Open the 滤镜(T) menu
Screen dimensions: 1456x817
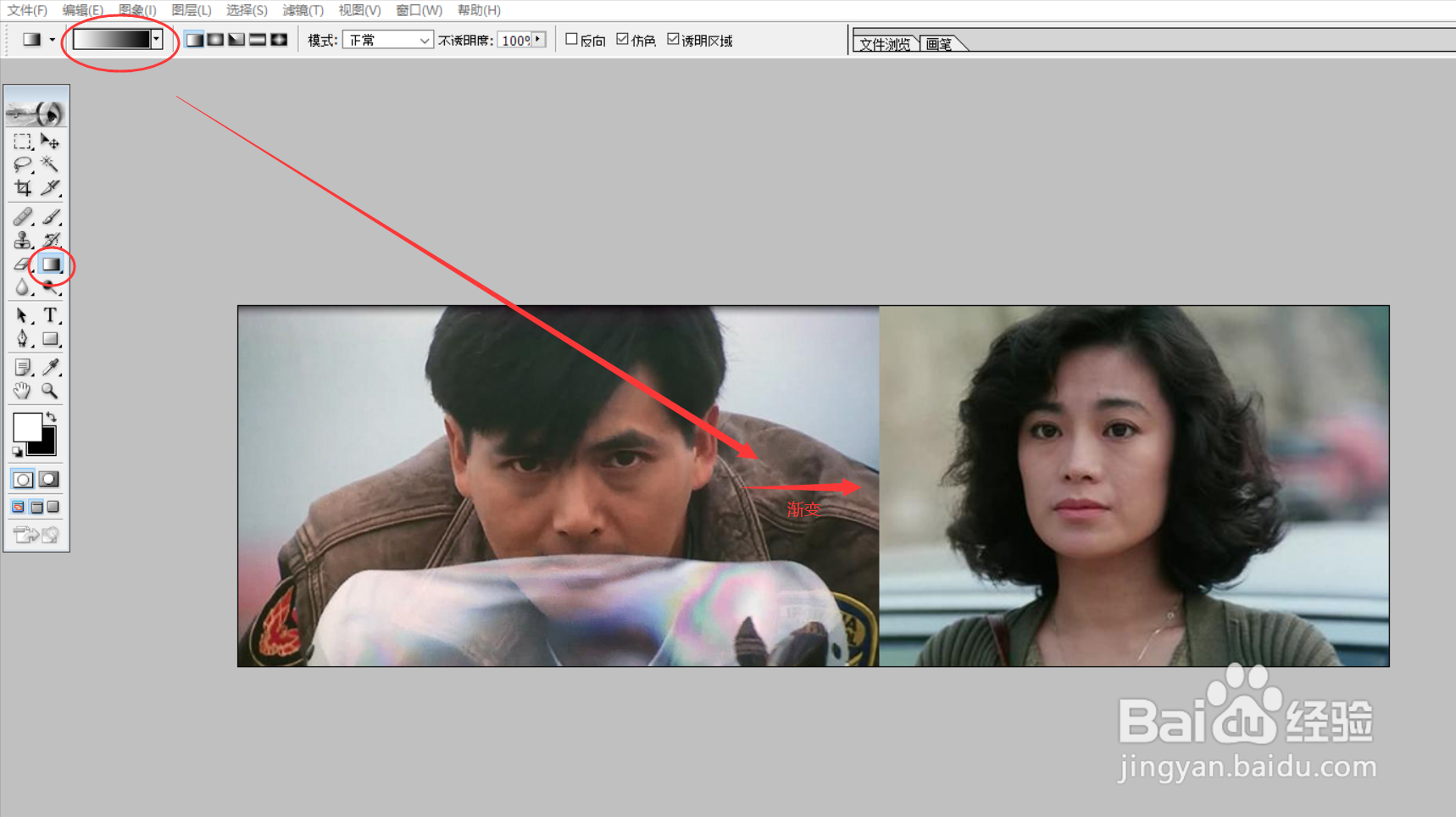tap(303, 10)
